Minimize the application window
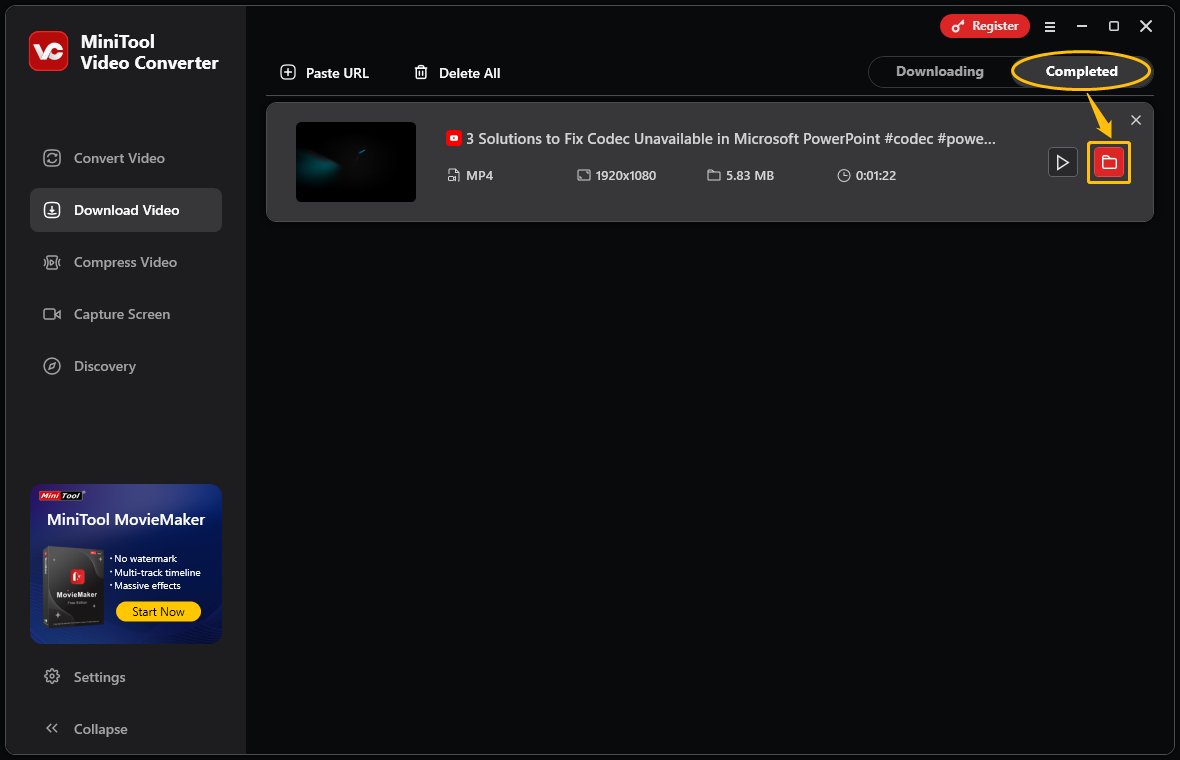This screenshot has height=760, width=1180. click(x=1082, y=26)
